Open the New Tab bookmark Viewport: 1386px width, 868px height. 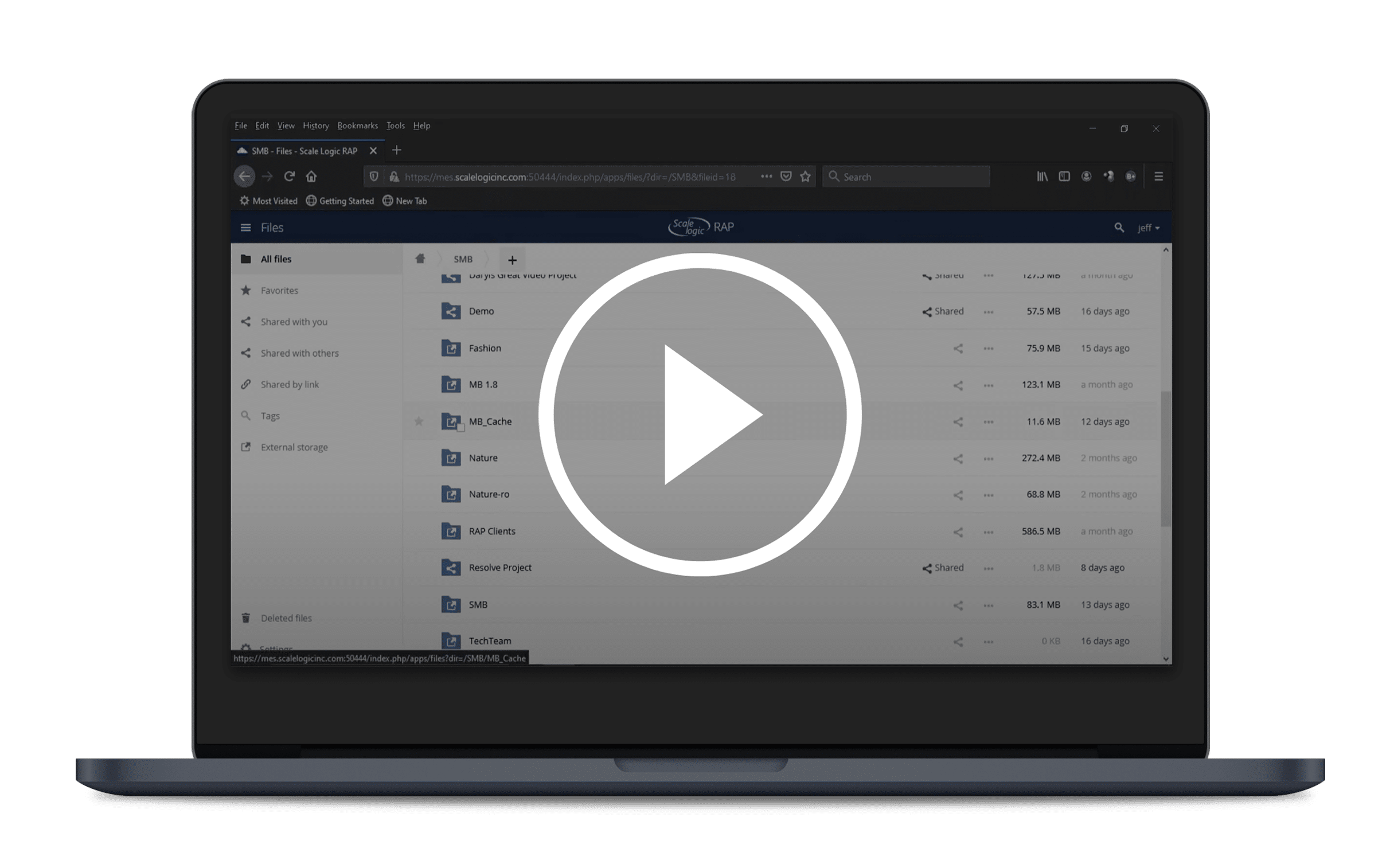pos(404,201)
